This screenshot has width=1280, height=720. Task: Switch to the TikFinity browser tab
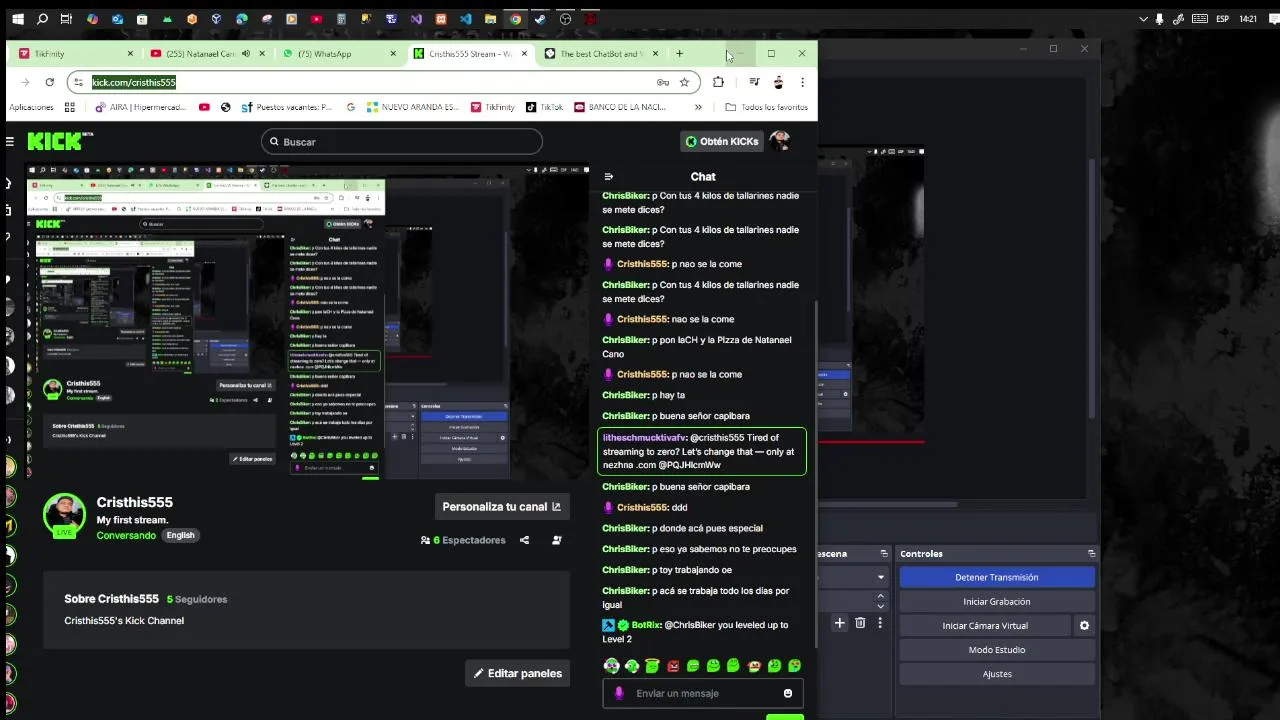pyautogui.click(x=76, y=54)
